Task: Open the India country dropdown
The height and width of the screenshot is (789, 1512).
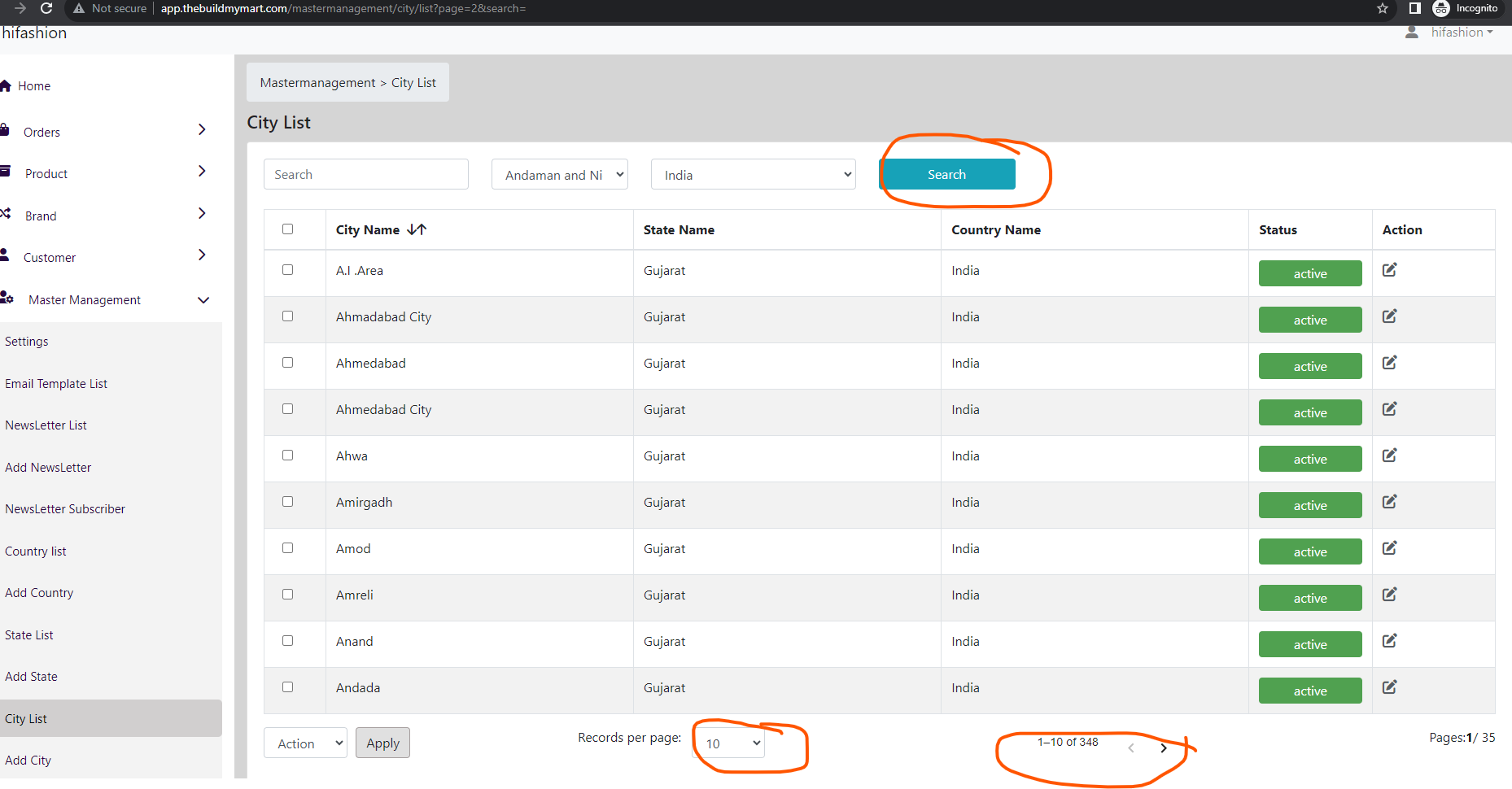Action: [x=754, y=174]
